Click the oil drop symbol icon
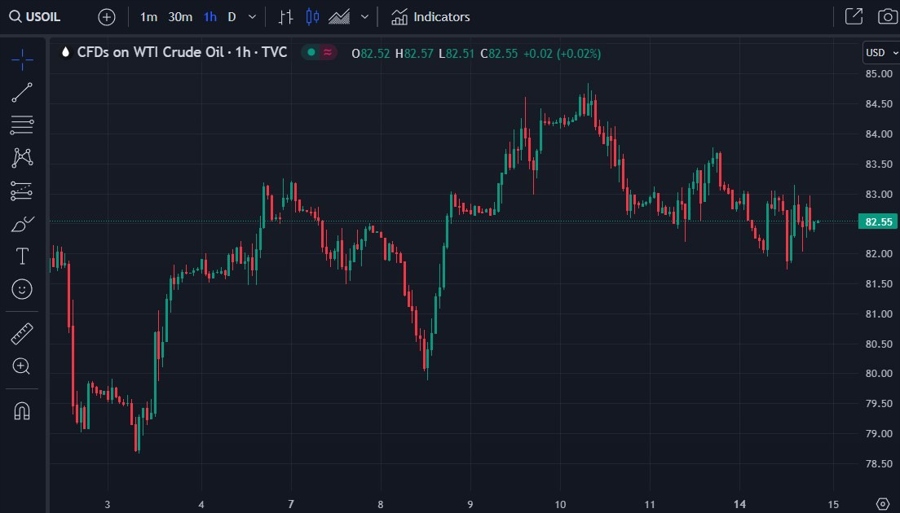Image resolution: width=900 pixels, height=513 pixels. click(x=65, y=52)
